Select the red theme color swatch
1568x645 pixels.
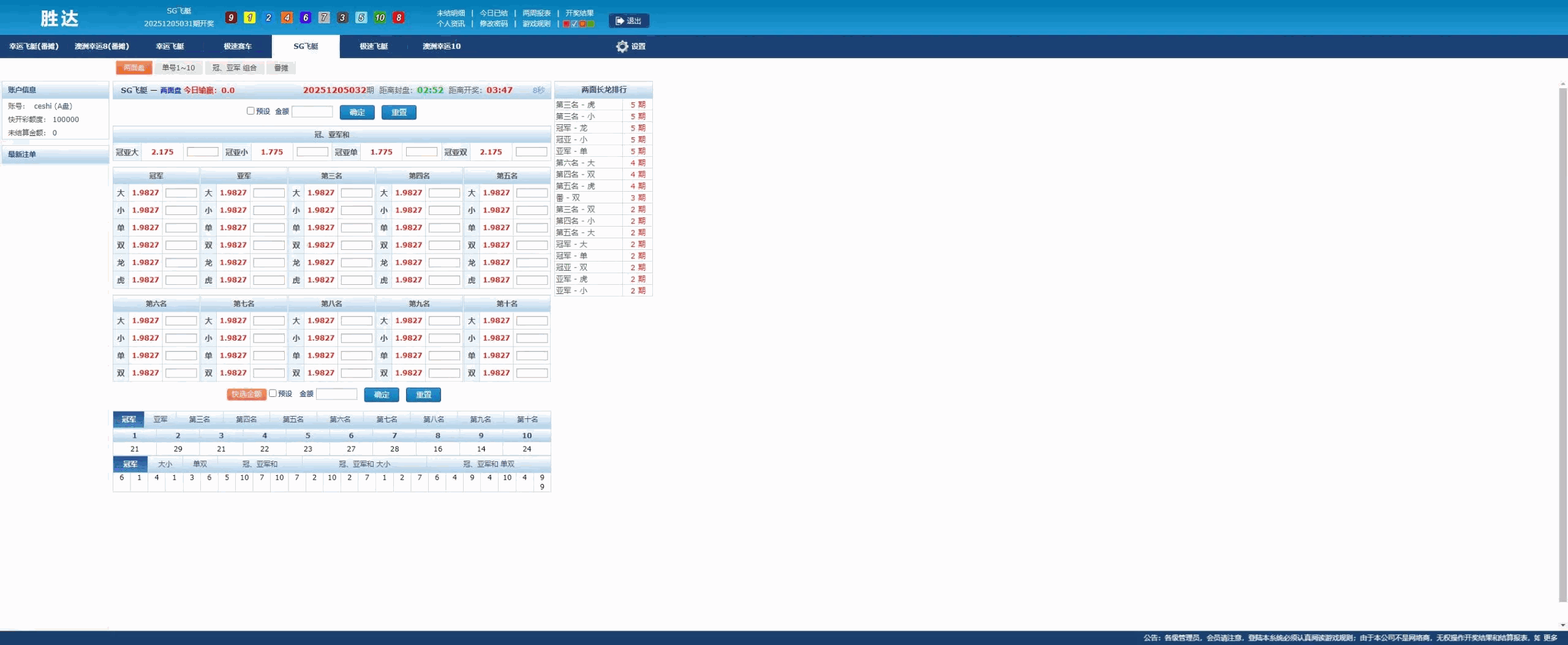[567, 24]
